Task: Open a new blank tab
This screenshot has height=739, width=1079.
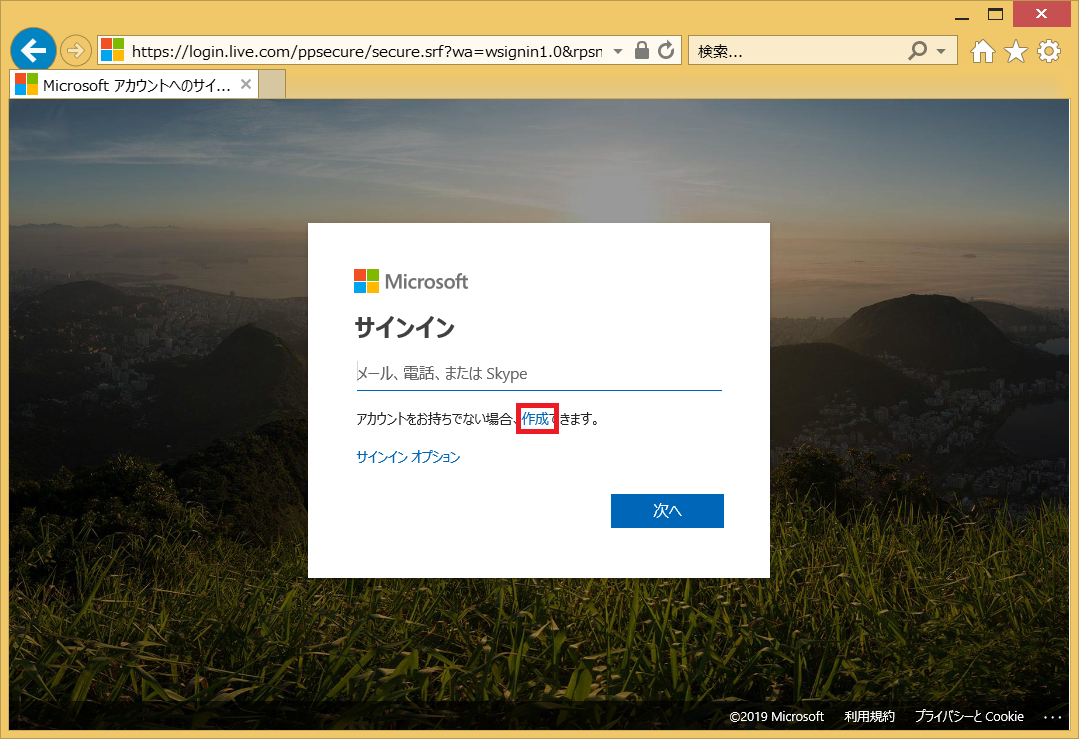Action: pos(273,85)
